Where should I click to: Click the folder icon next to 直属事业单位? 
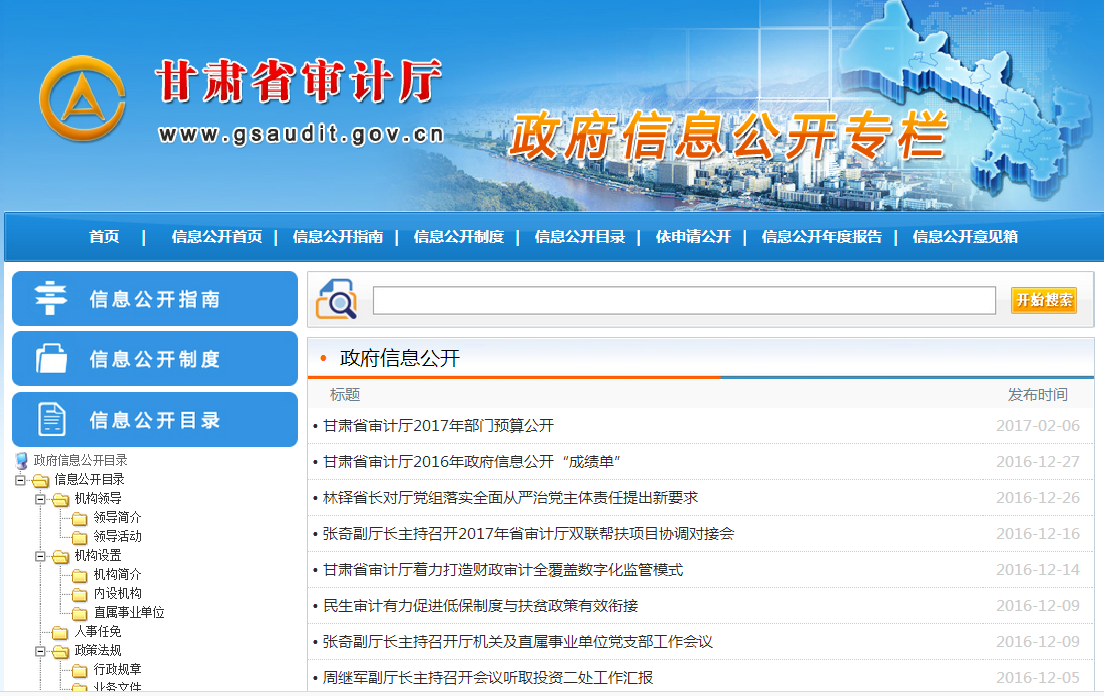[x=80, y=613]
